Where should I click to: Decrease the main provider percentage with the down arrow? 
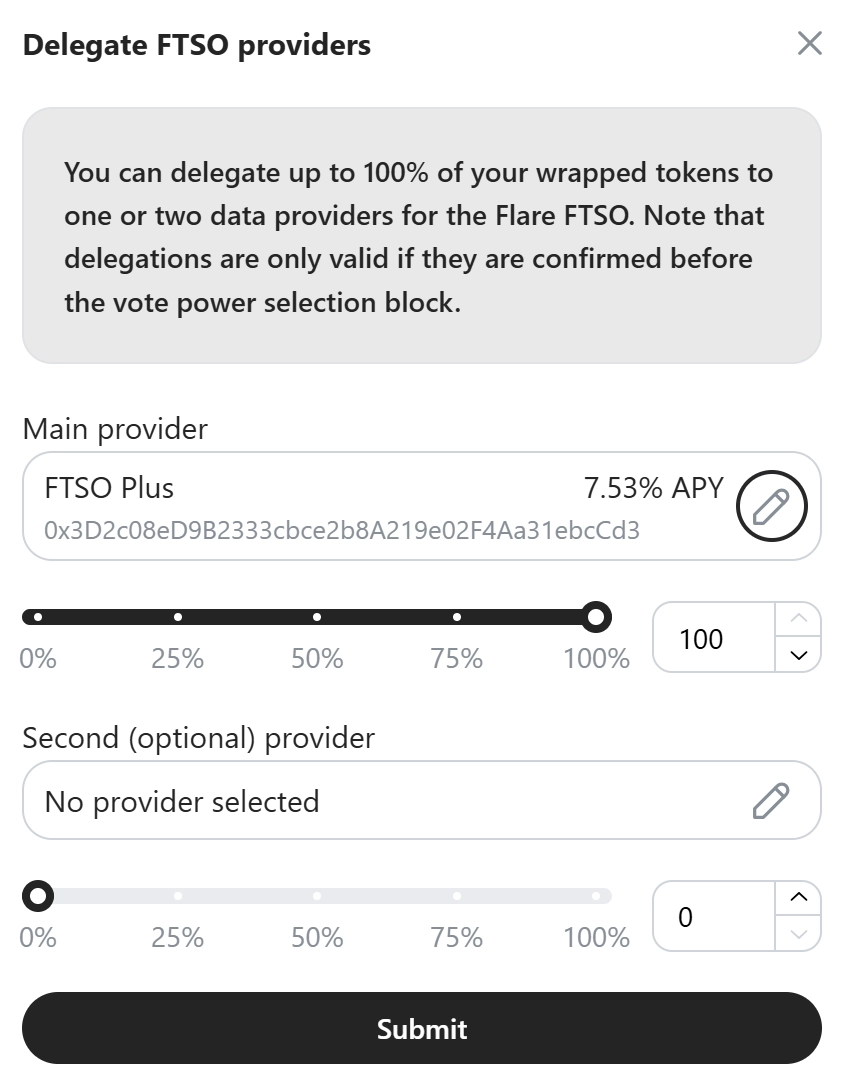[x=798, y=655]
